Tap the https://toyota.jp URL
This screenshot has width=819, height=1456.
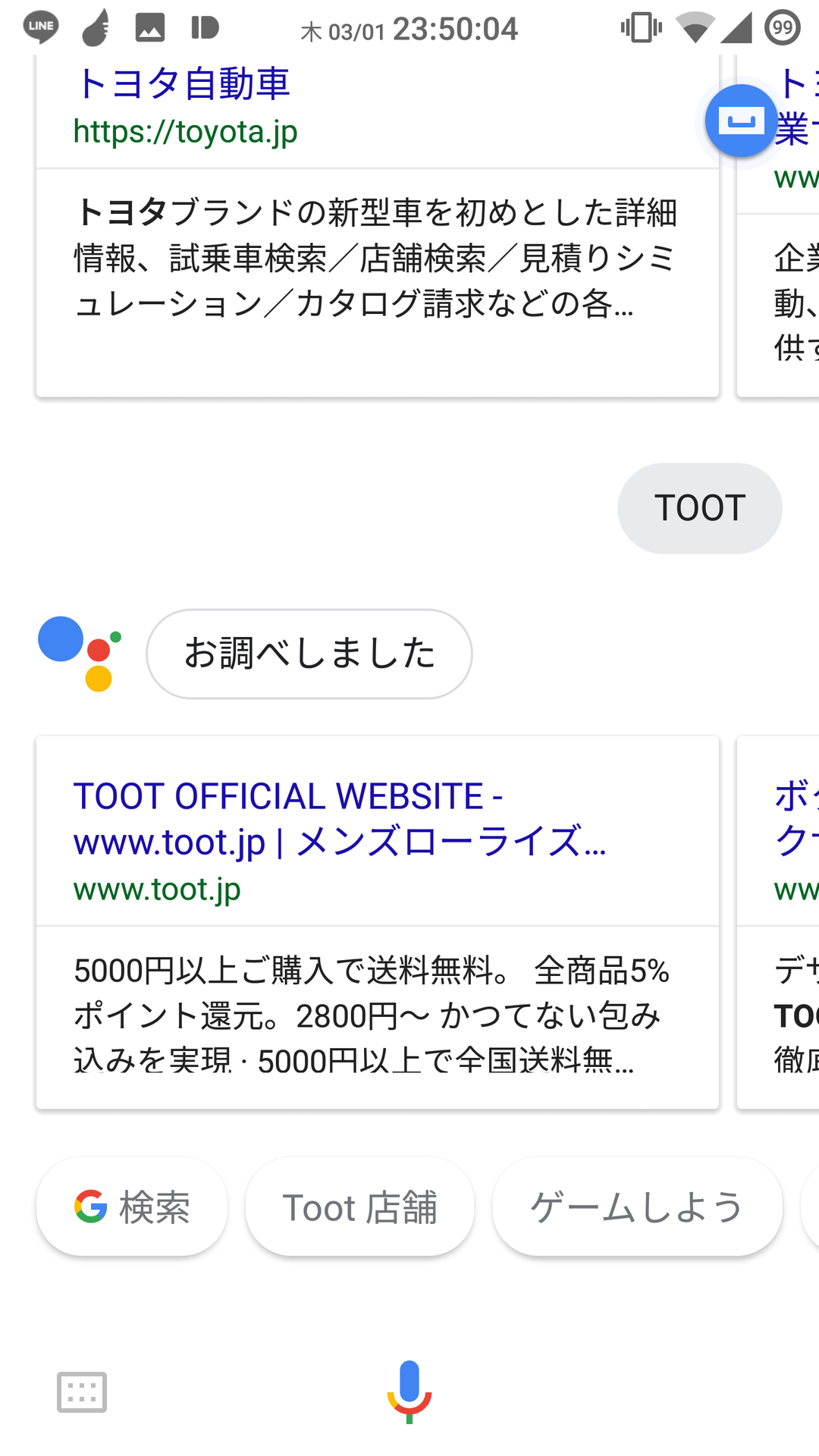[x=186, y=132]
